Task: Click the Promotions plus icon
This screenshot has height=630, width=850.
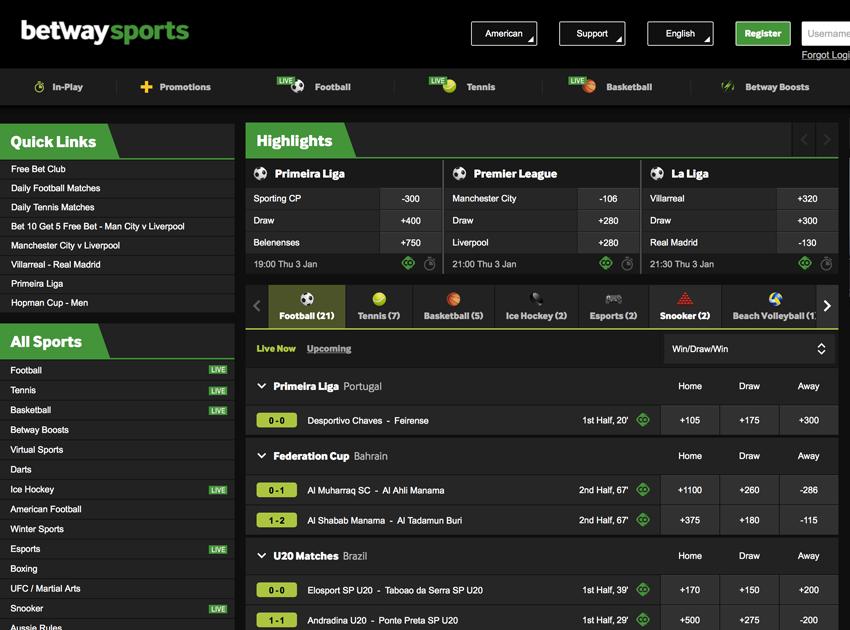Action: click(x=146, y=87)
